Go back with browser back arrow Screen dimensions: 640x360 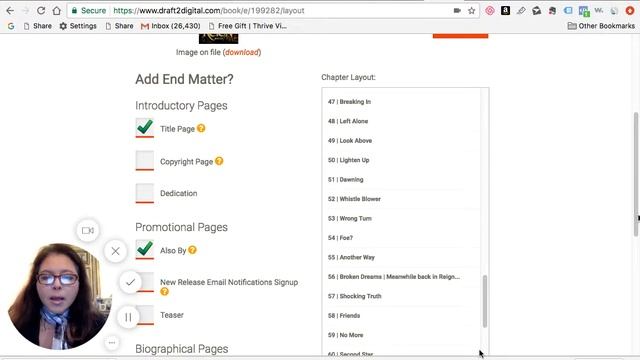coord(10,11)
